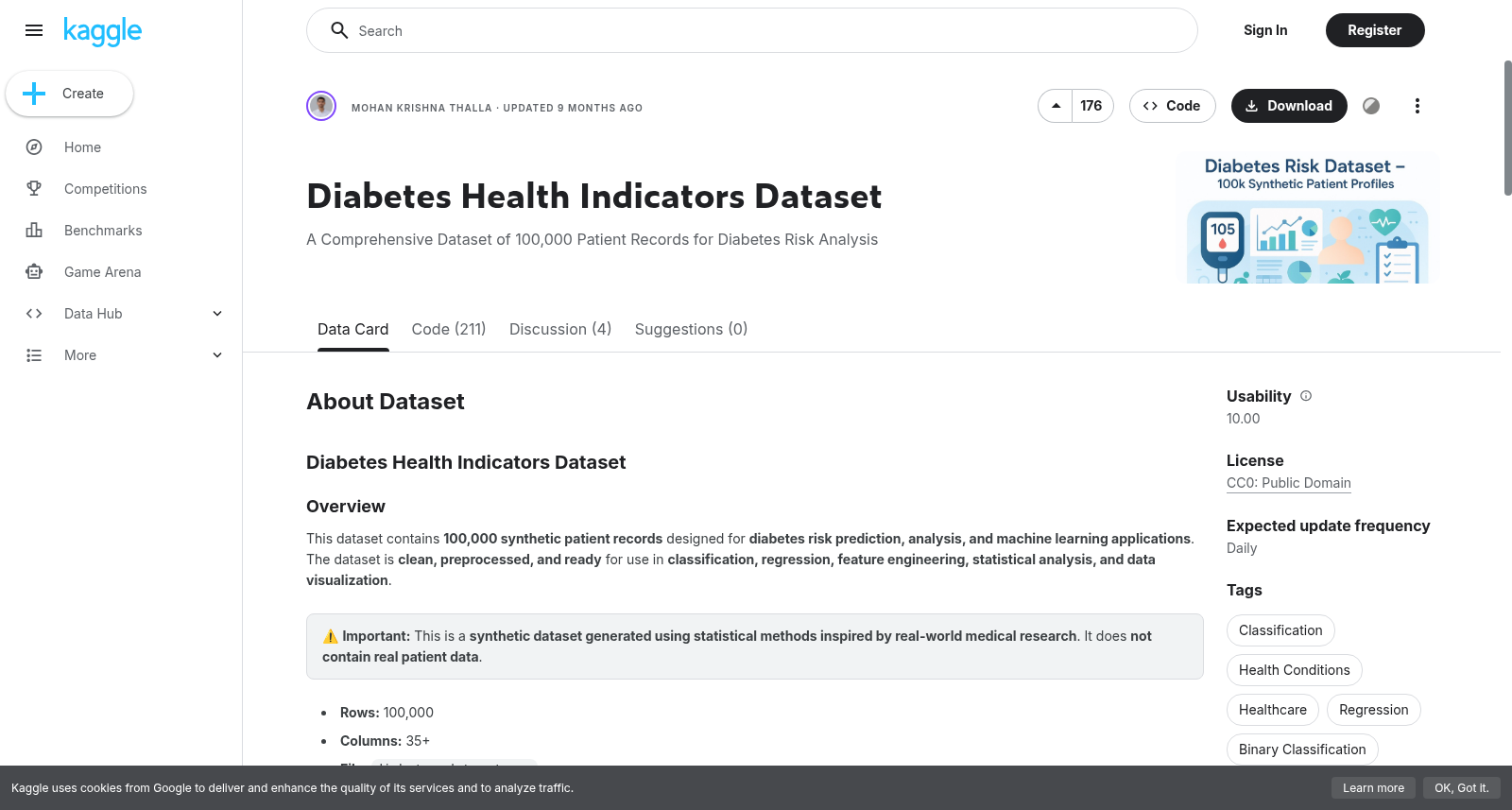The width and height of the screenshot is (1512, 810).
Task: Click the Home compass icon
Action: [x=34, y=147]
